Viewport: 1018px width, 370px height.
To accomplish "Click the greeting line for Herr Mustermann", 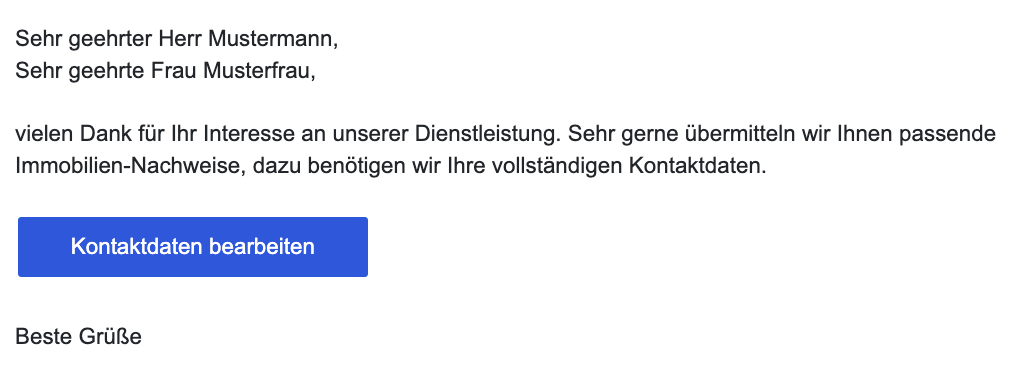I will click(177, 40).
